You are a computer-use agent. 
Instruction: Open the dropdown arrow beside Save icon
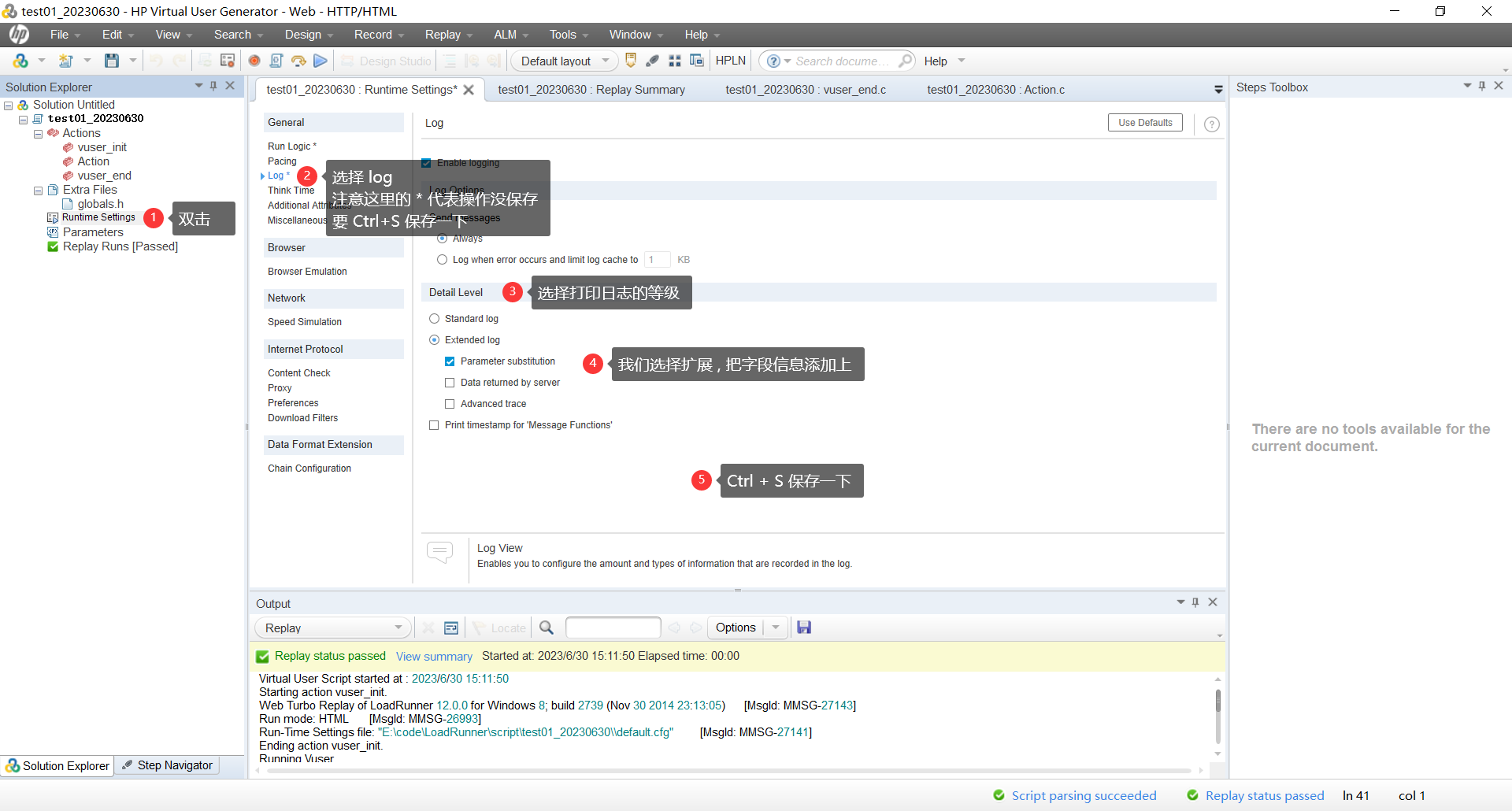(x=133, y=61)
